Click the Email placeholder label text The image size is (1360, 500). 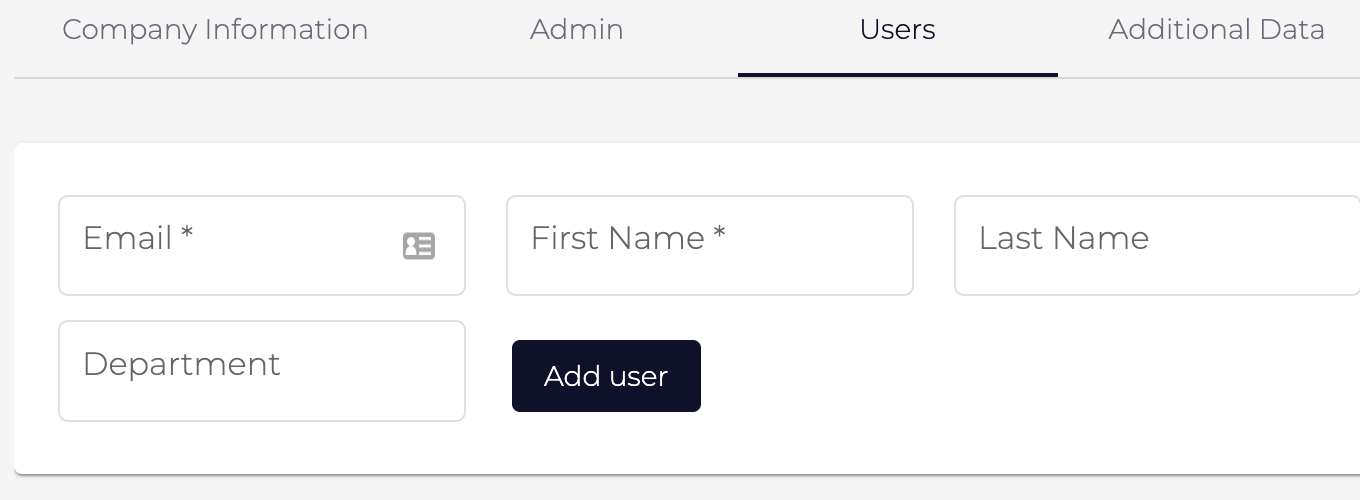click(128, 238)
